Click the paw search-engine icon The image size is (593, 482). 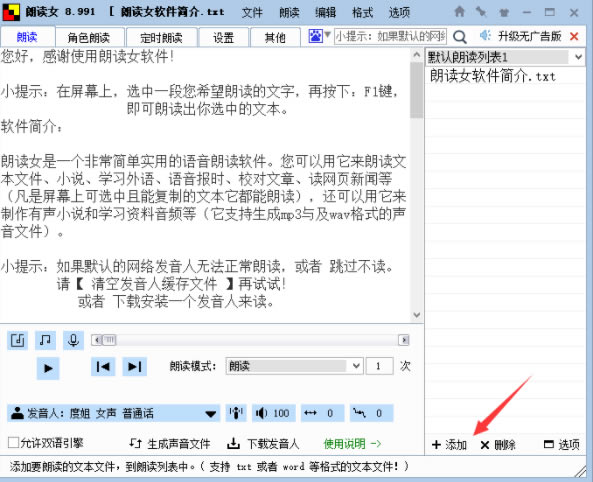(315, 36)
